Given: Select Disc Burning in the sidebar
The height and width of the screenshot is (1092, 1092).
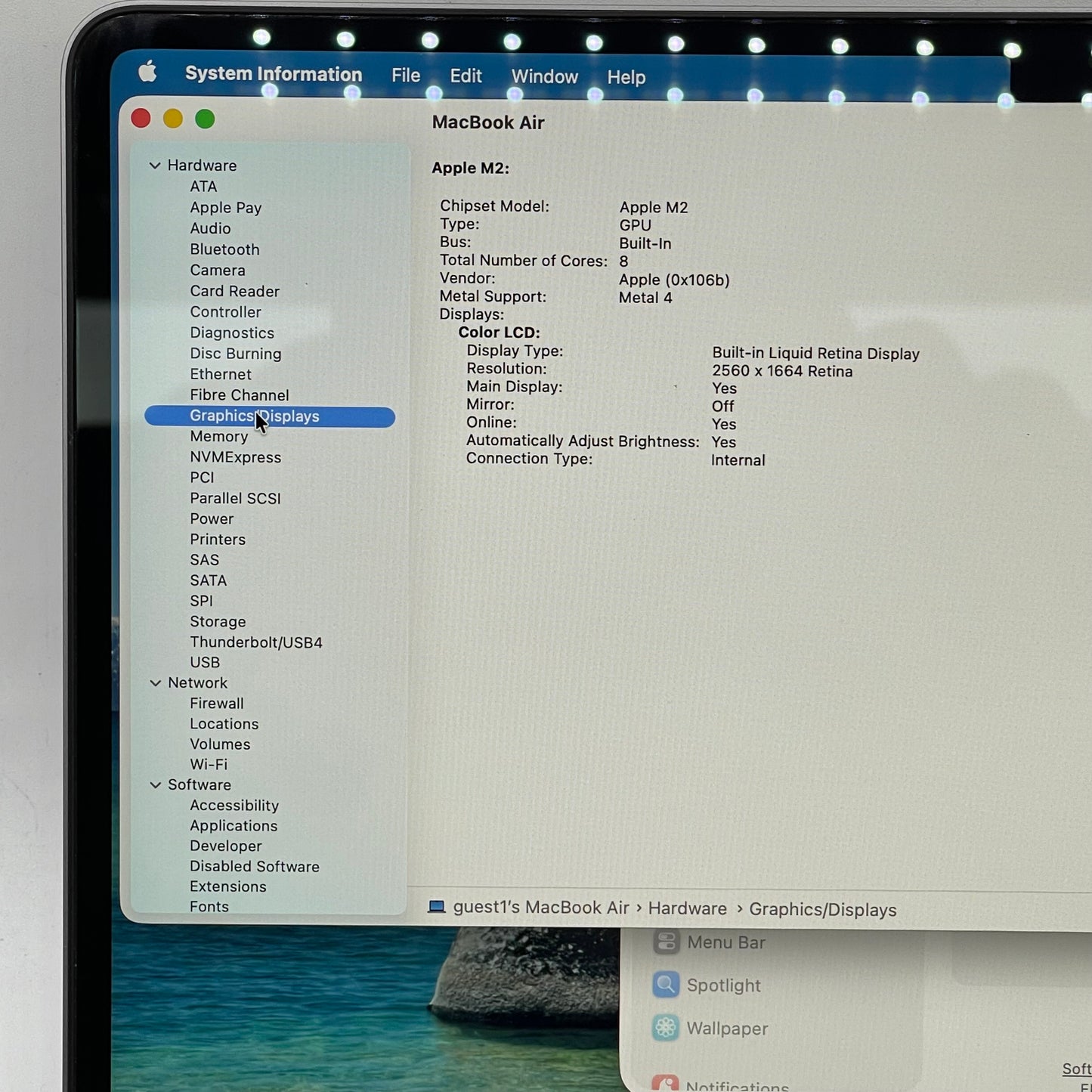Looking at the screenshot, I should [x=236, y=354].
